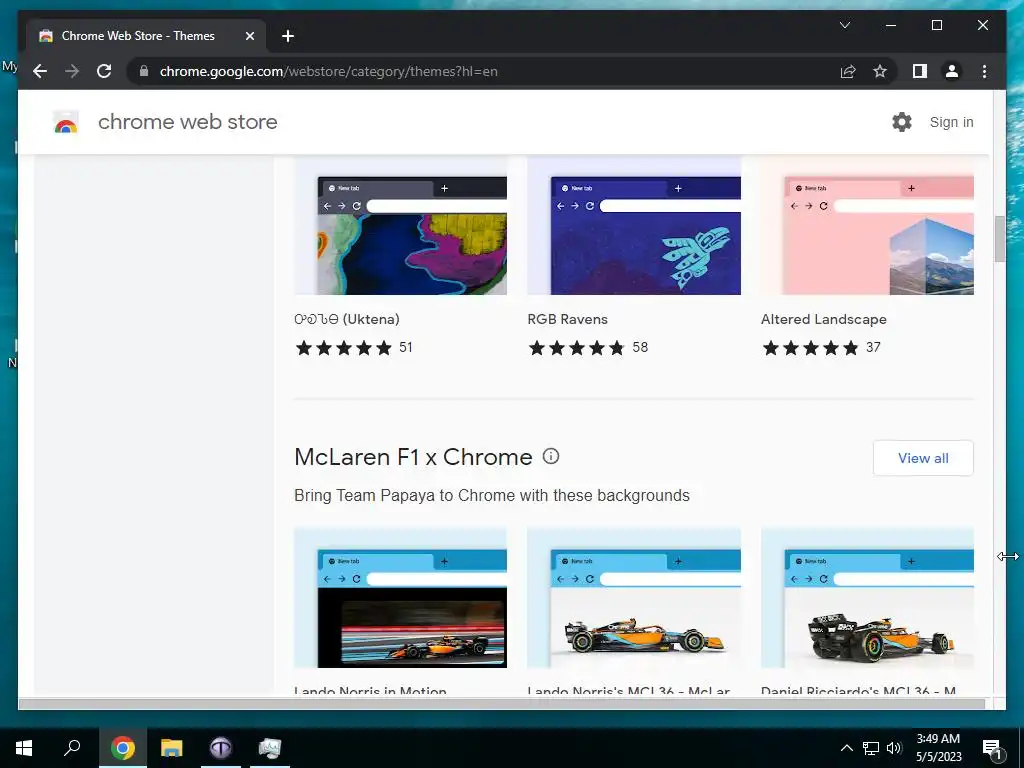Click the address bar URL
The image size is (1024, 768).
(328, 71)
